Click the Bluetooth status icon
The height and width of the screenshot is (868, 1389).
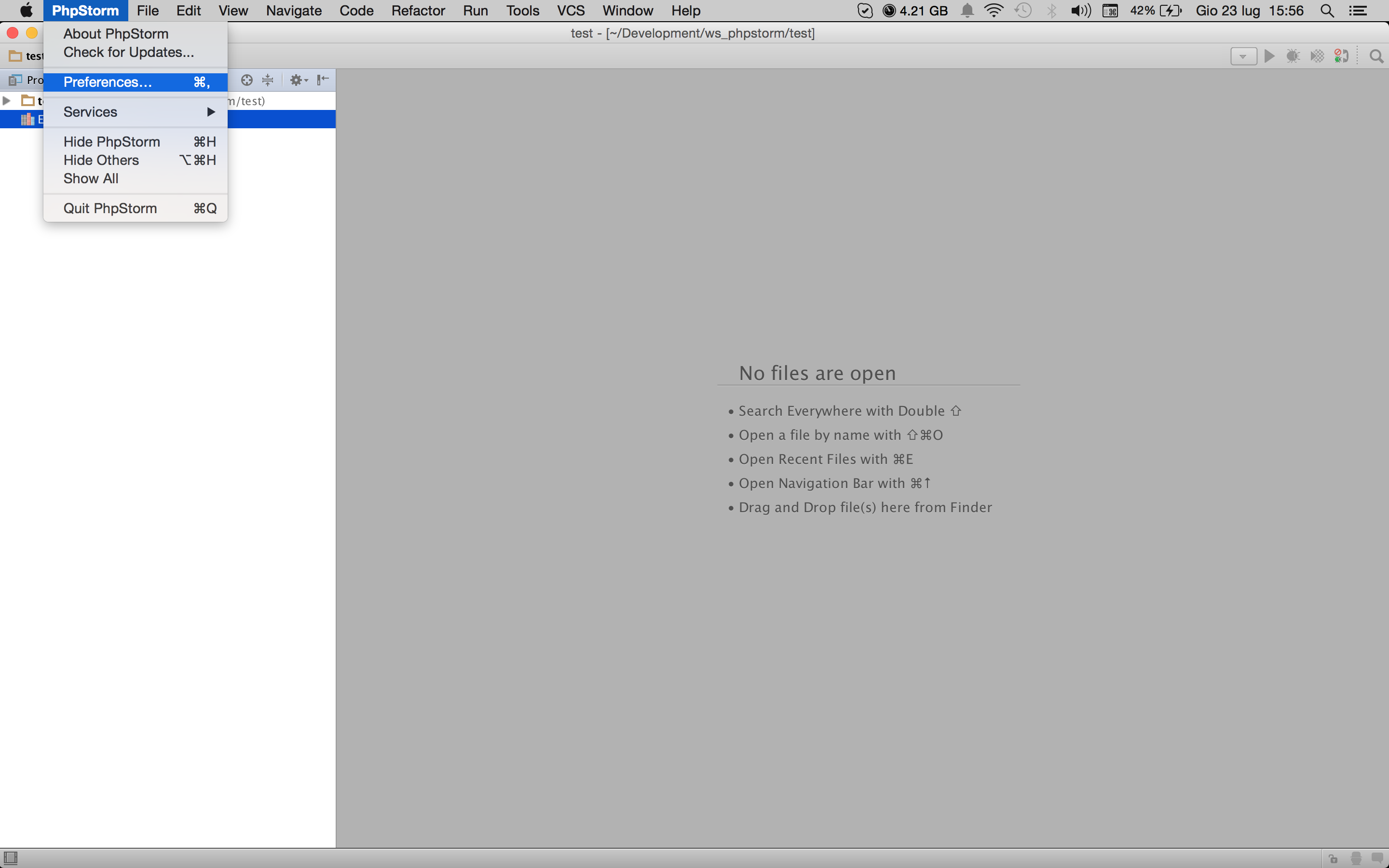tap(1051, 10)
